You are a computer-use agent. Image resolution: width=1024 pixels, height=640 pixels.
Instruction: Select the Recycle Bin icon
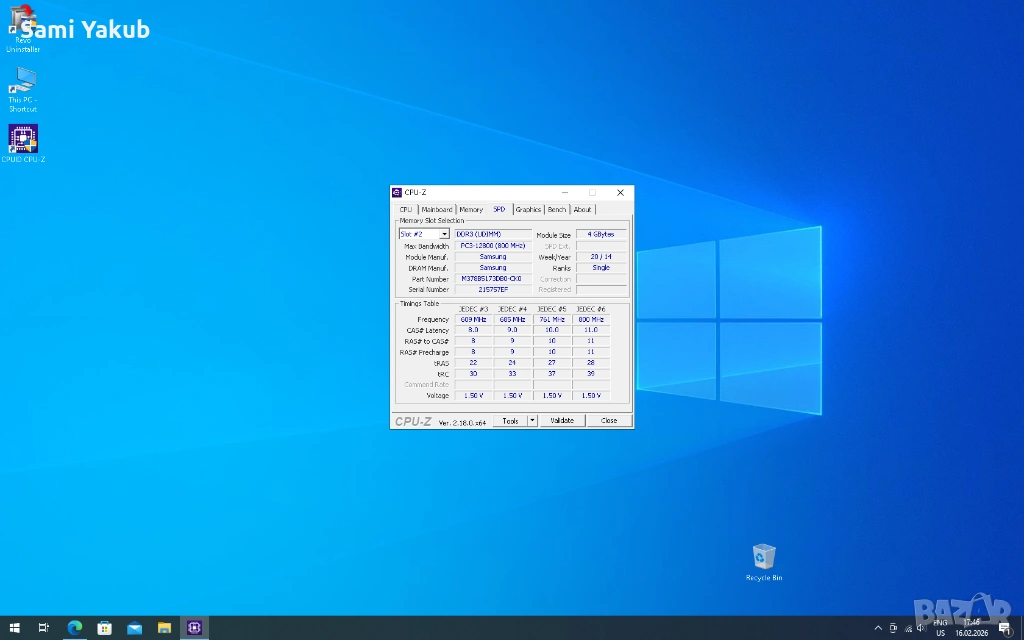[763, 558]
